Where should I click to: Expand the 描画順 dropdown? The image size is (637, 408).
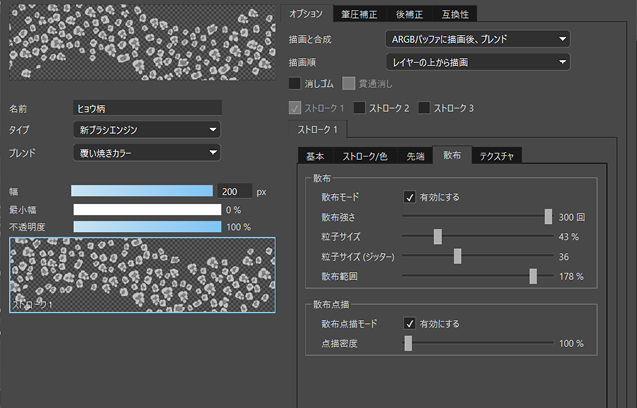477,62
